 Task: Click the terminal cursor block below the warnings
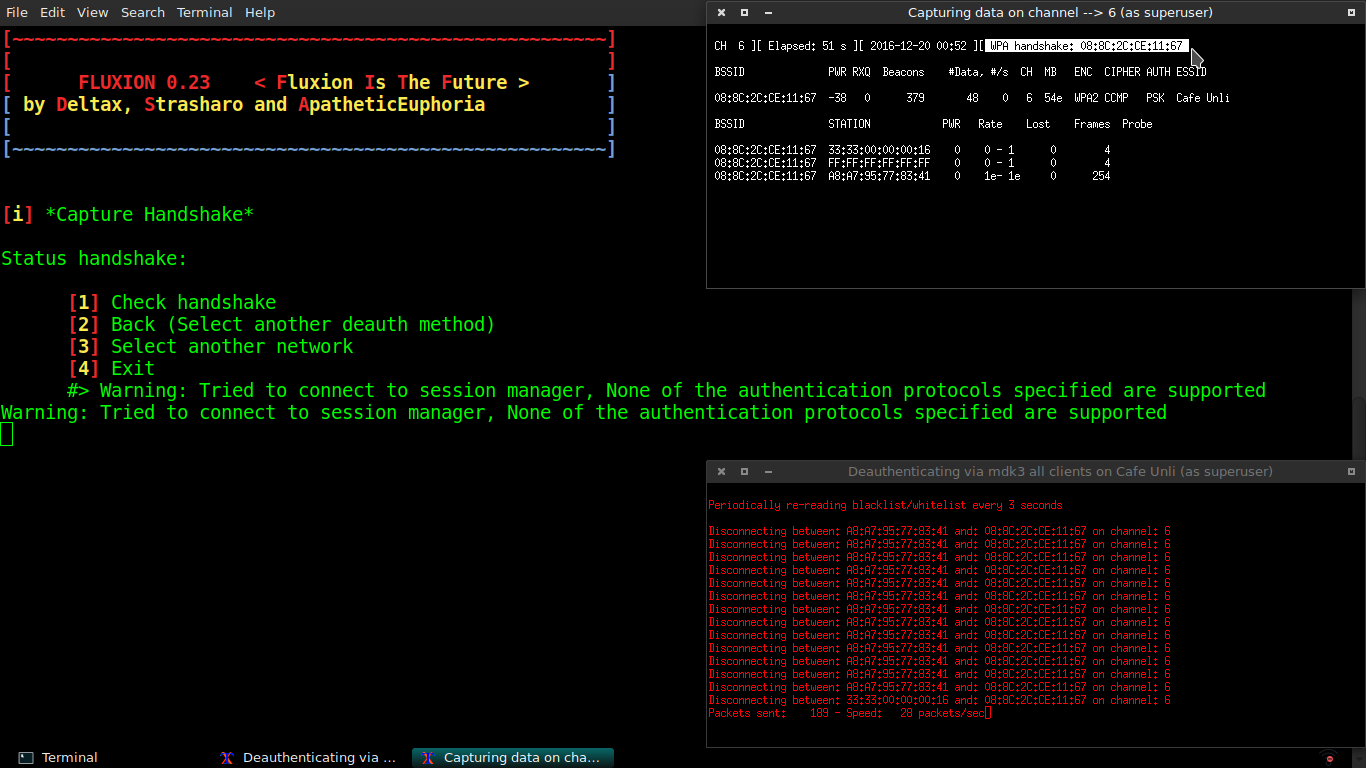[7, 434]
